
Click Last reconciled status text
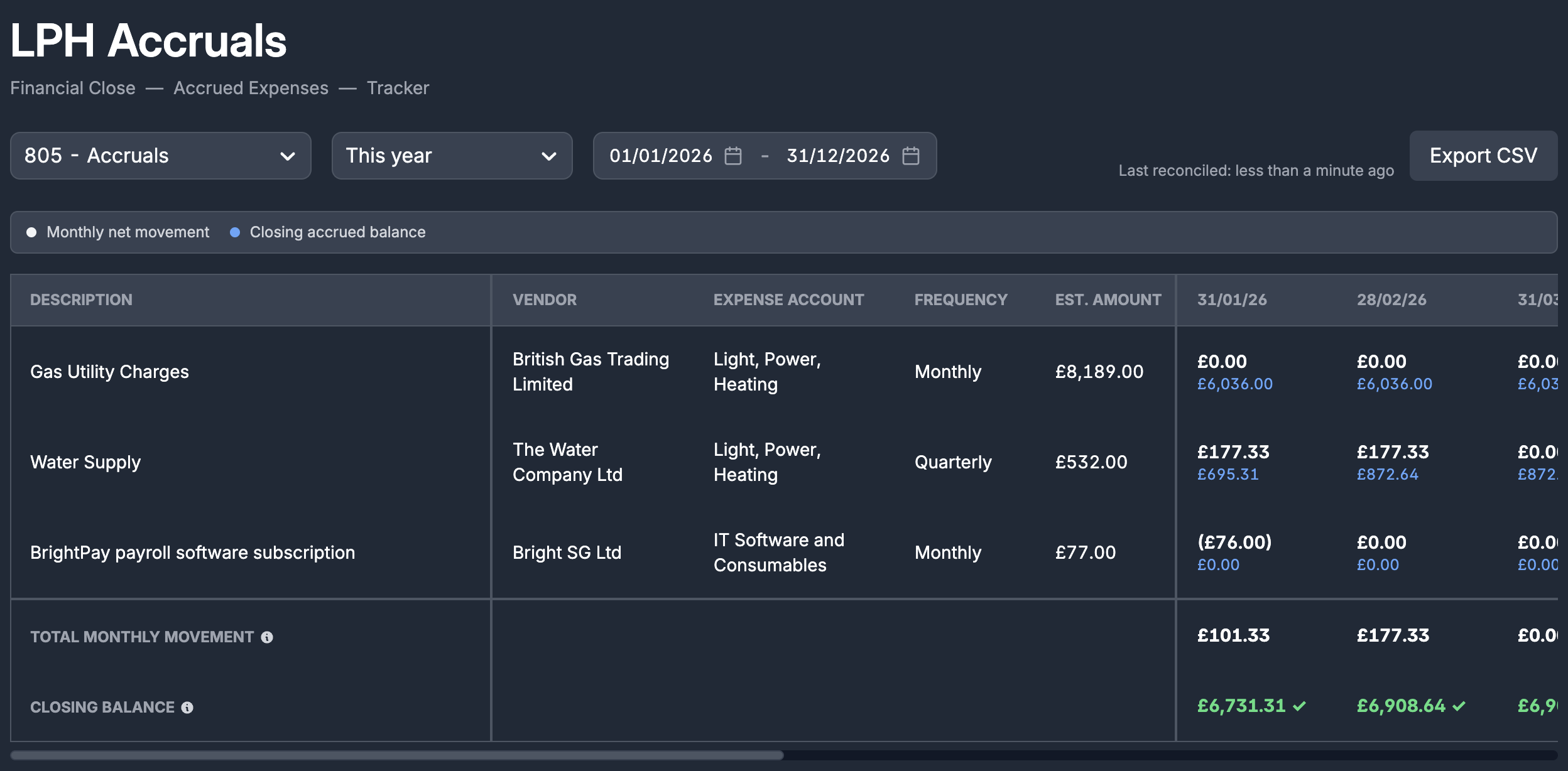[1256, 171]
